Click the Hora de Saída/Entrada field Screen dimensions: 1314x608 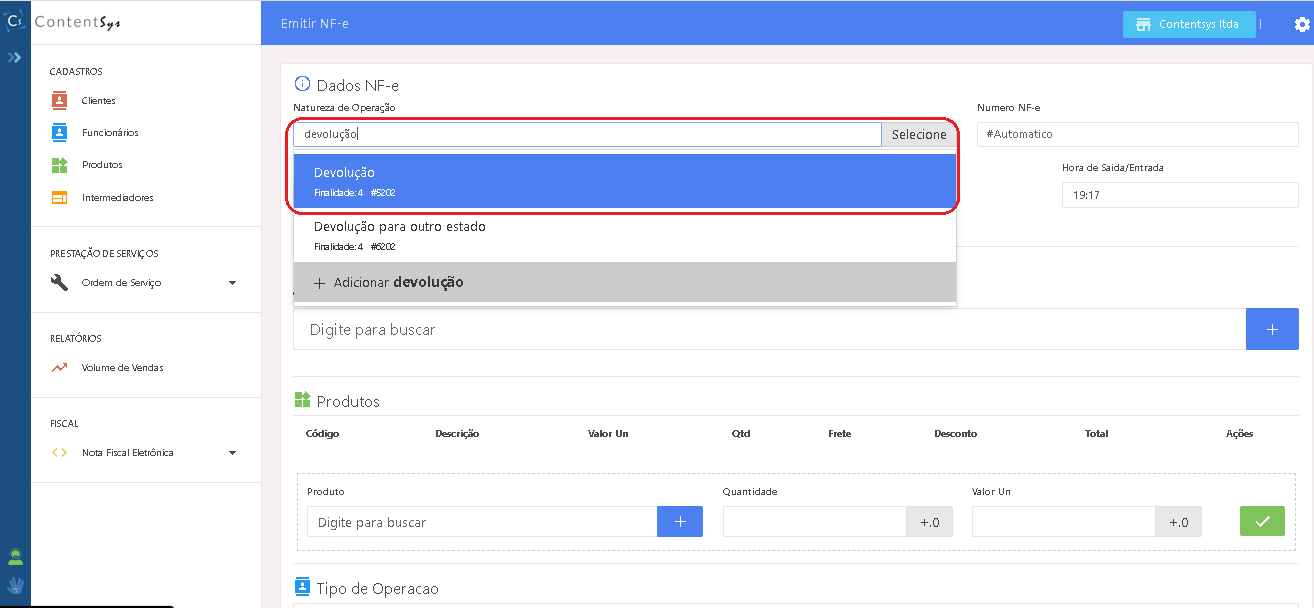point(1179,196)
